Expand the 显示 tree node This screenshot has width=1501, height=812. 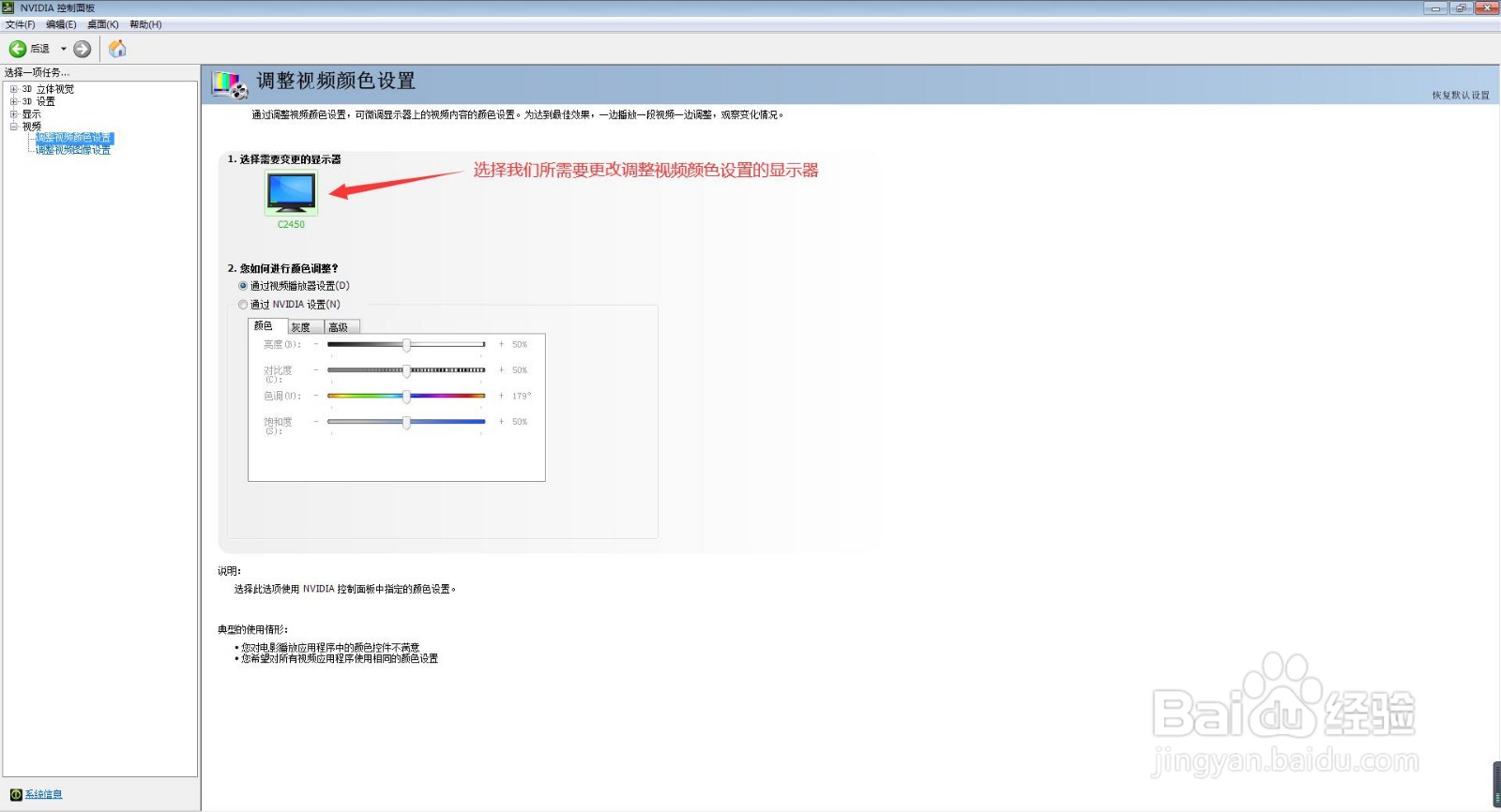tap(14, 113)
